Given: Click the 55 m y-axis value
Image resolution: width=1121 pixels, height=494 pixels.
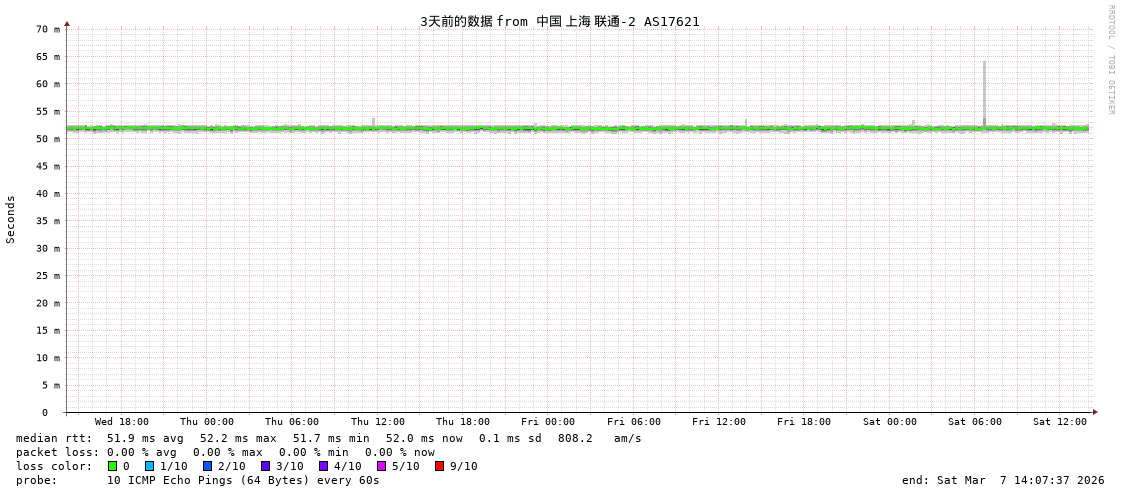Looking at the screenshot, I should coord(47,112).
